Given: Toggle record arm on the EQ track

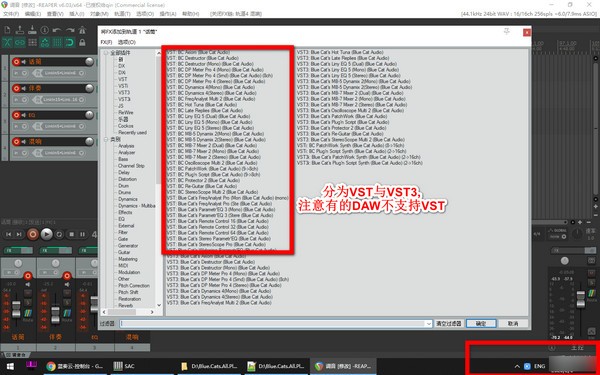Looking at the screenshot, I should point(16,115).
